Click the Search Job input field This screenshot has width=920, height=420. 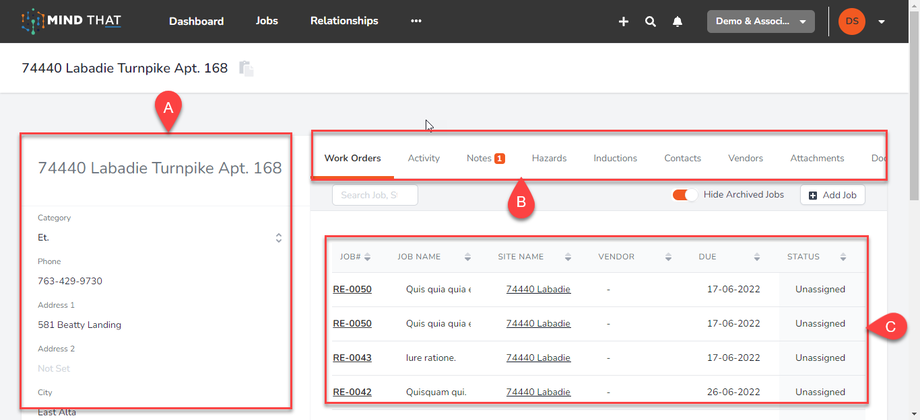click(x=374, y=195)
